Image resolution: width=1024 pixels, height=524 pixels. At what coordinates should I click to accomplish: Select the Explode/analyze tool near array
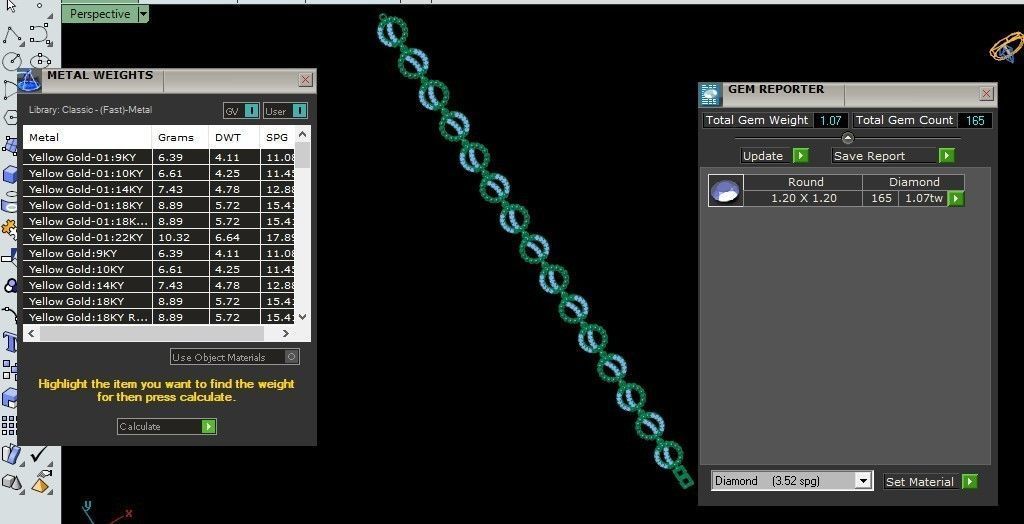[11, 453]
